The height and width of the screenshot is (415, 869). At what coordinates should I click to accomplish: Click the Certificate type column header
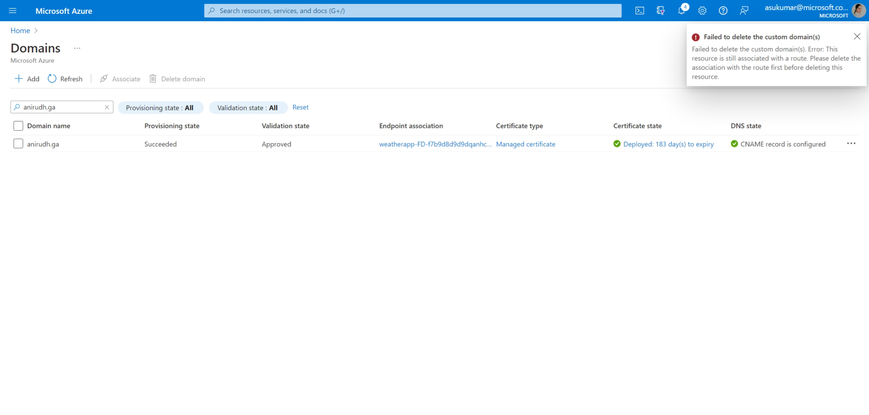tap(519, 126)
